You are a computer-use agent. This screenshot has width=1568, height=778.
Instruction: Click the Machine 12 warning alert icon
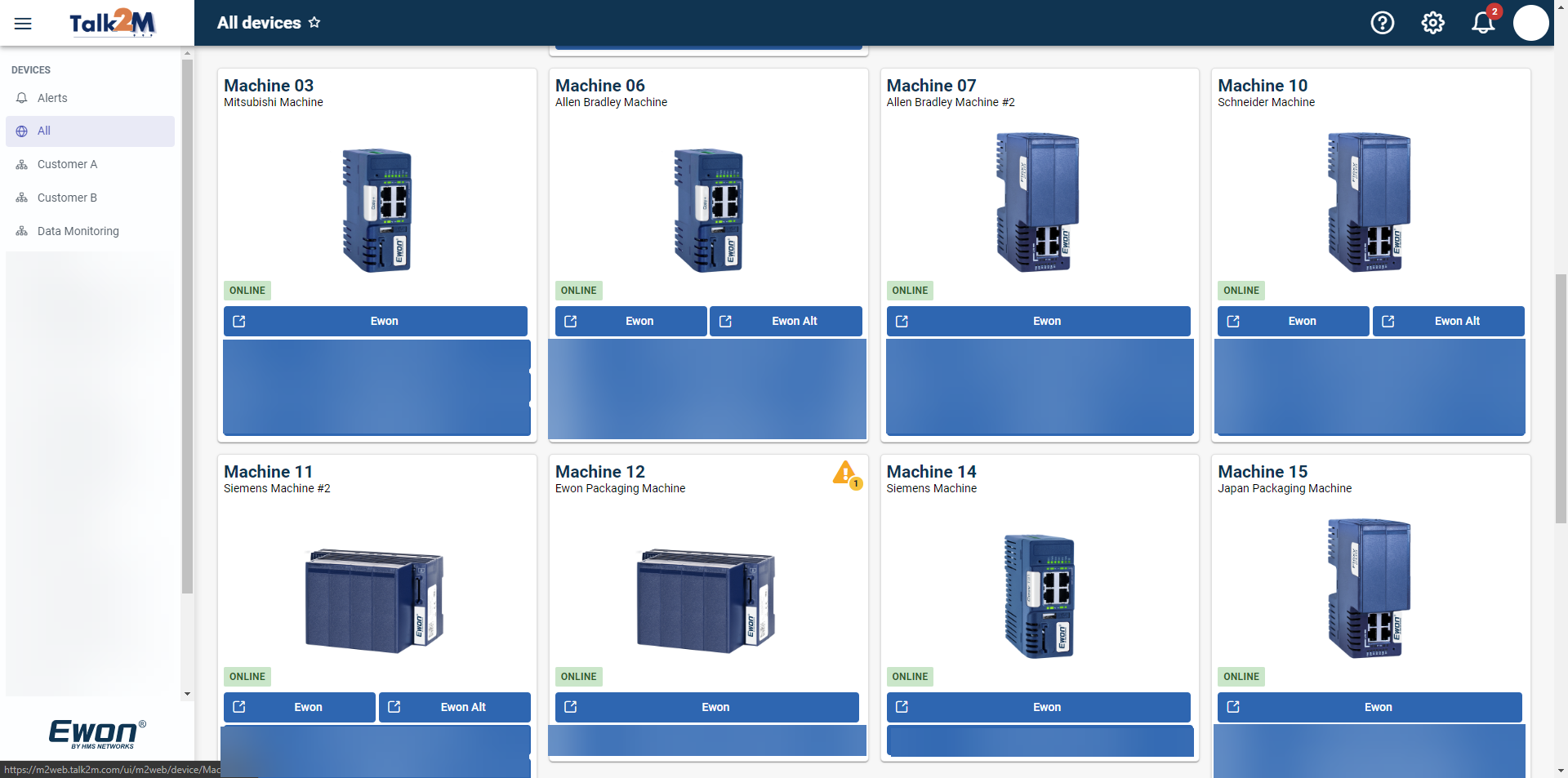pyautogui.click(x=847, y=474)
